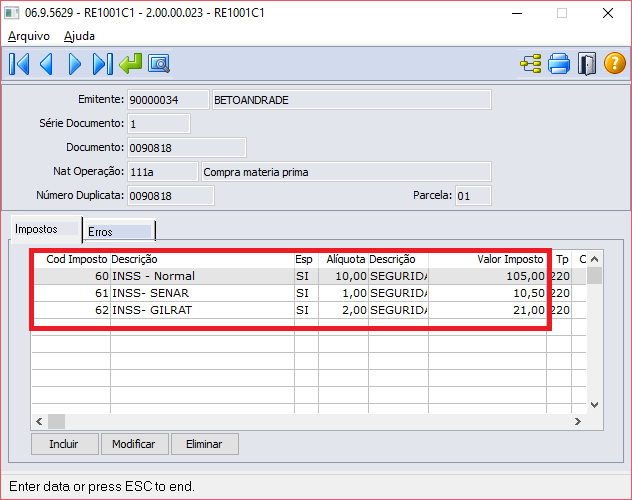This screenshot has width=632, height=500.
Task: Open the search magnifier icon
Action: [x=159, y=64]
